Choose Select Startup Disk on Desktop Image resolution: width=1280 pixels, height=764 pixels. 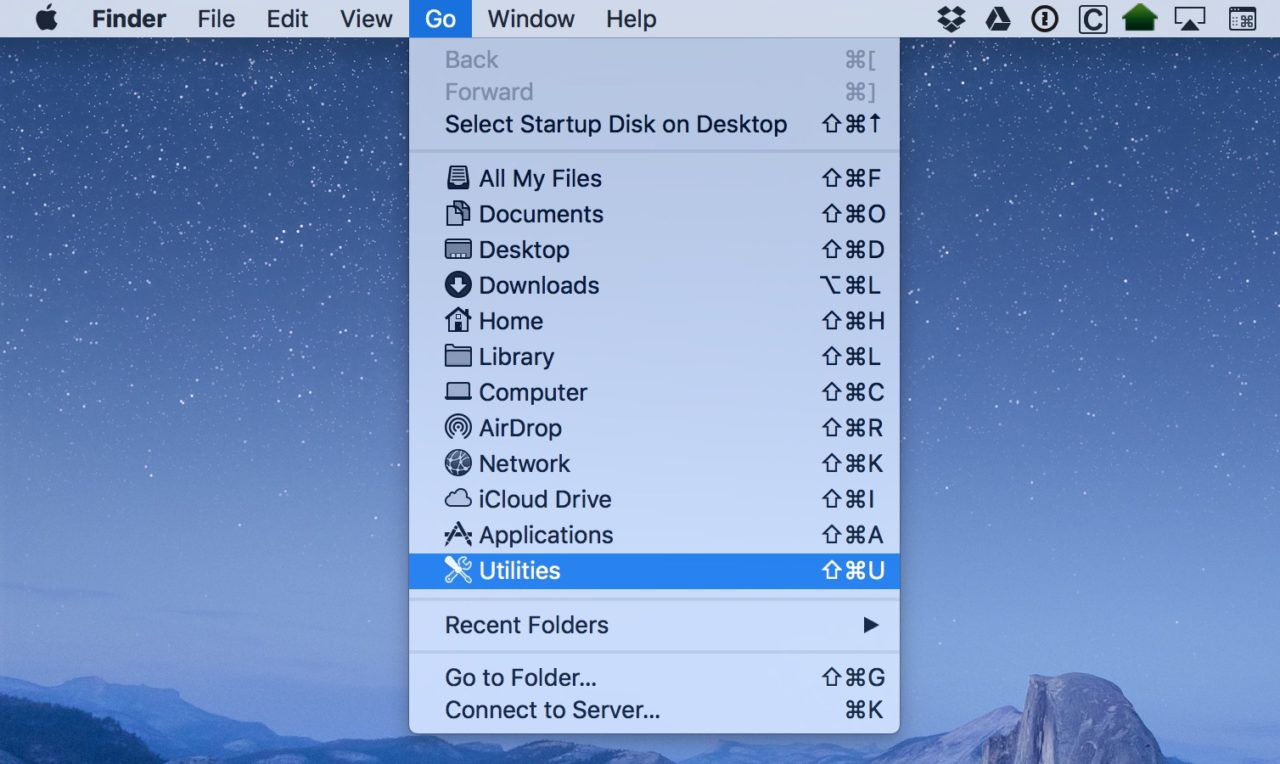pyautogui.click(x=654, y=124)
